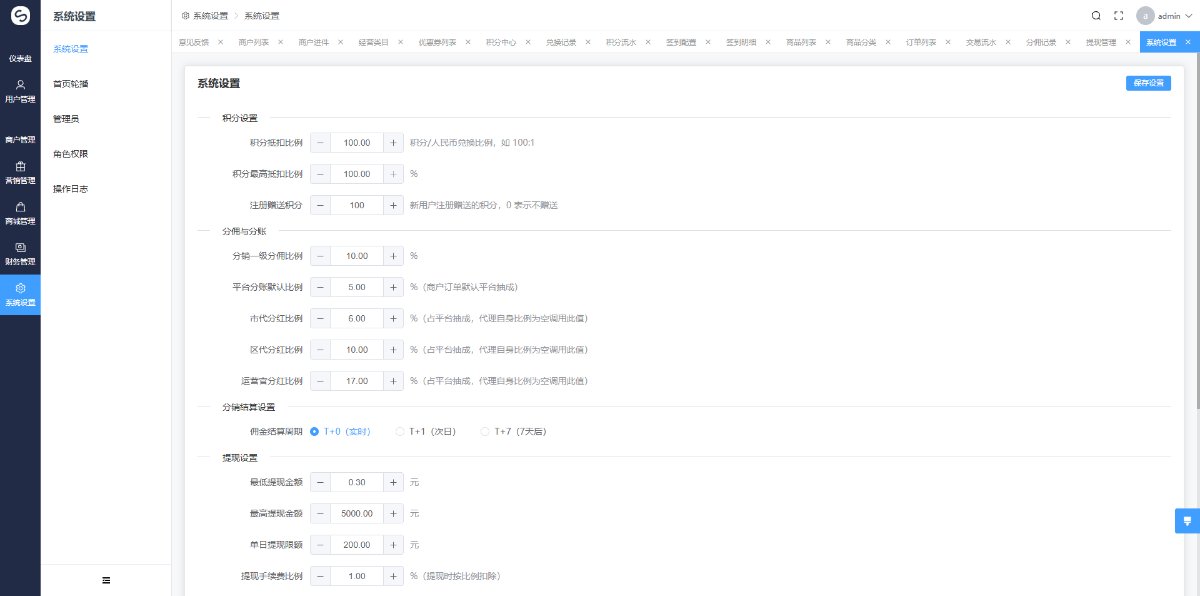Decrease 积分最高抵扣比例 with the minus button

pos(320,174)
